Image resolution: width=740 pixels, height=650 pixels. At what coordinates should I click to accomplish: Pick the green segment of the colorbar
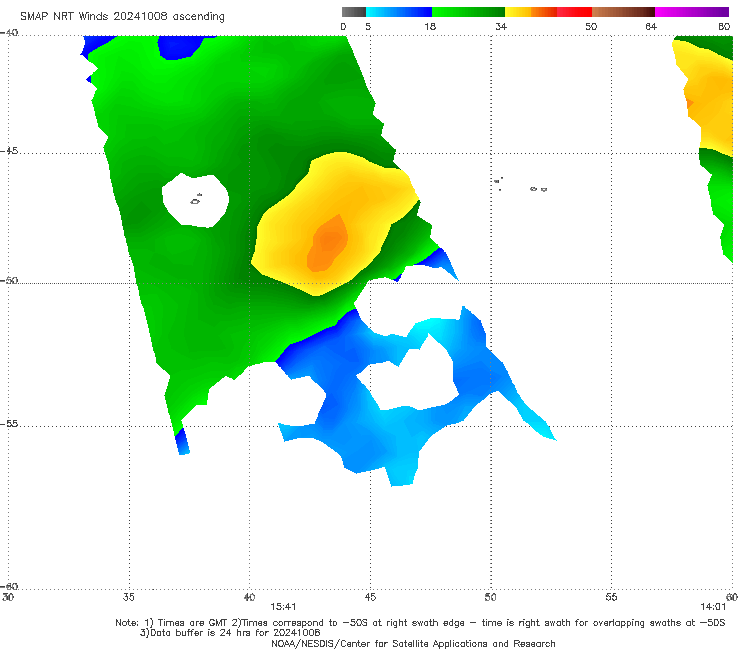(x=468, y=12)
